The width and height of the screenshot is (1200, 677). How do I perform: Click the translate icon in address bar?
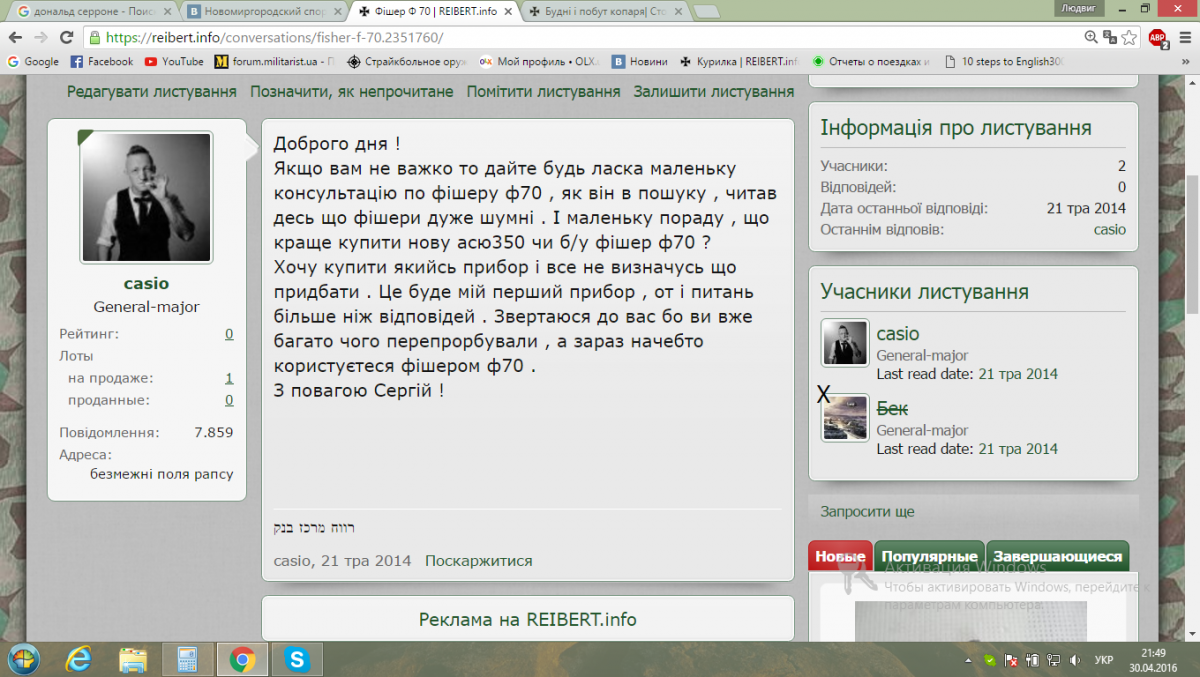point(1110,38)
